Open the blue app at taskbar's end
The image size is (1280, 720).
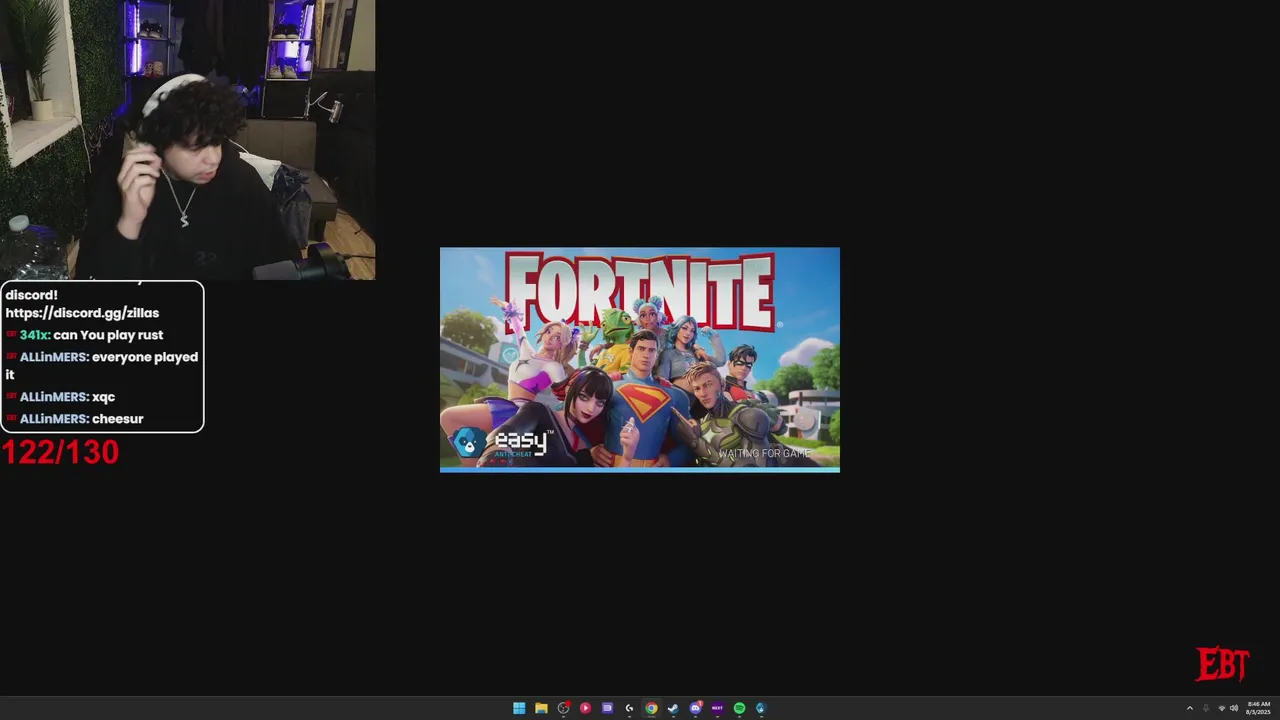[x=761, y=708]
